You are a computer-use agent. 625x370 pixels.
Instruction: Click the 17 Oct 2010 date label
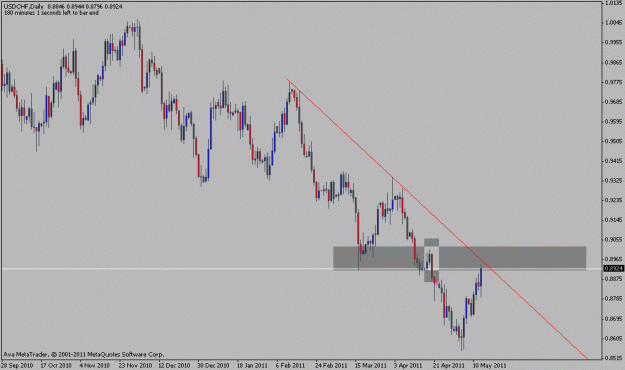(x=56, y=365)
